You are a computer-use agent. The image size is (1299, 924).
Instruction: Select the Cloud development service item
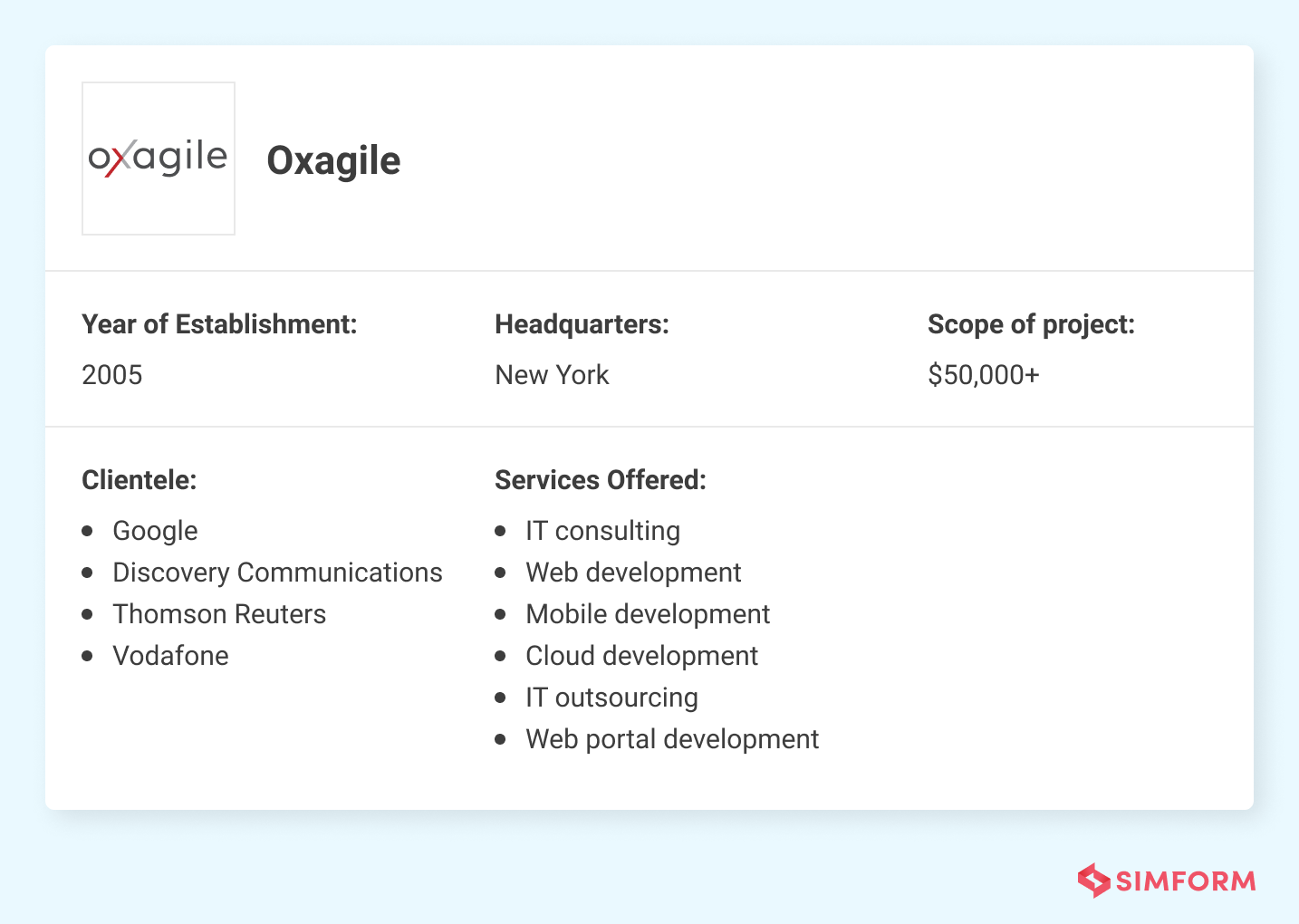point(642,656)
